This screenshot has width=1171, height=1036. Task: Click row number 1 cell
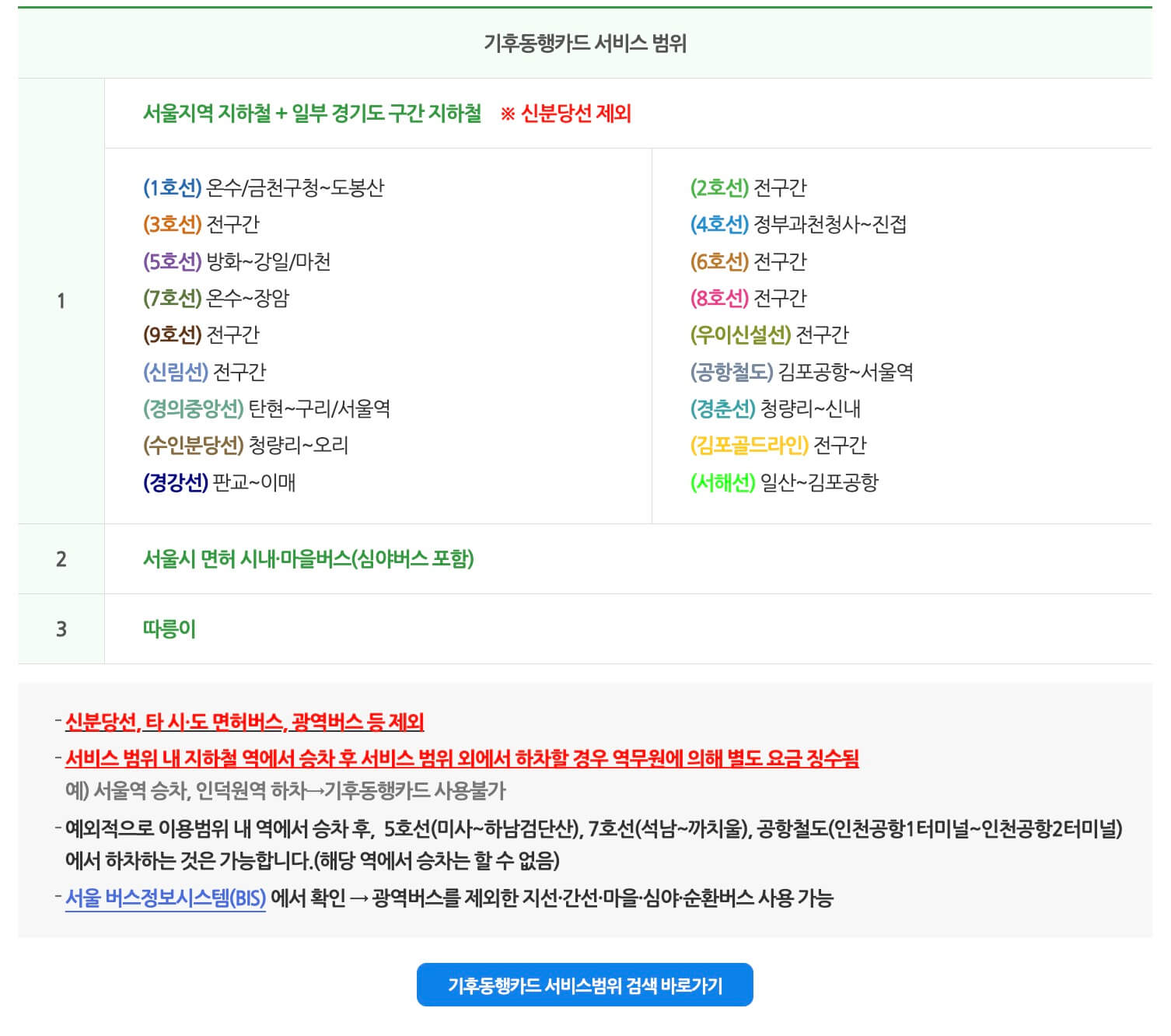[61, 301]
